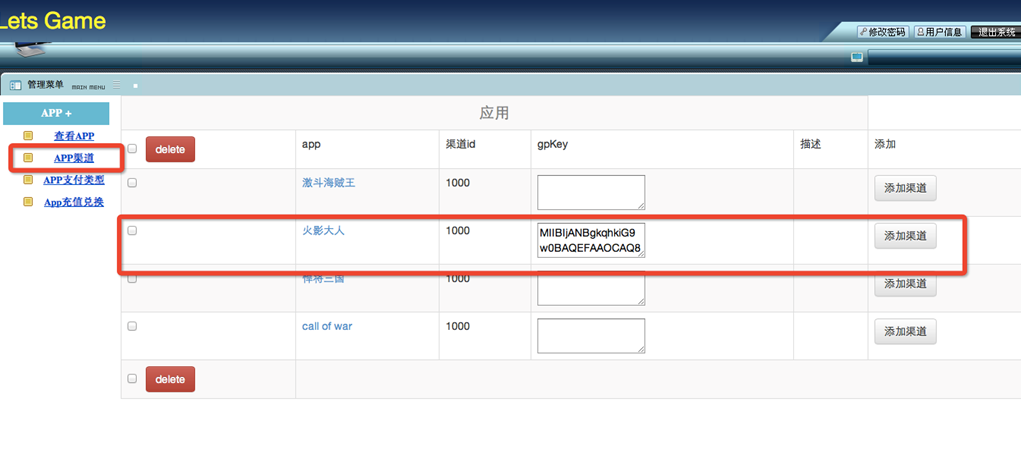The width and height of the screenshot is (1021, 467).
Task: Open the 激斗海贼王 app link
Action: [x=328, y=183]
